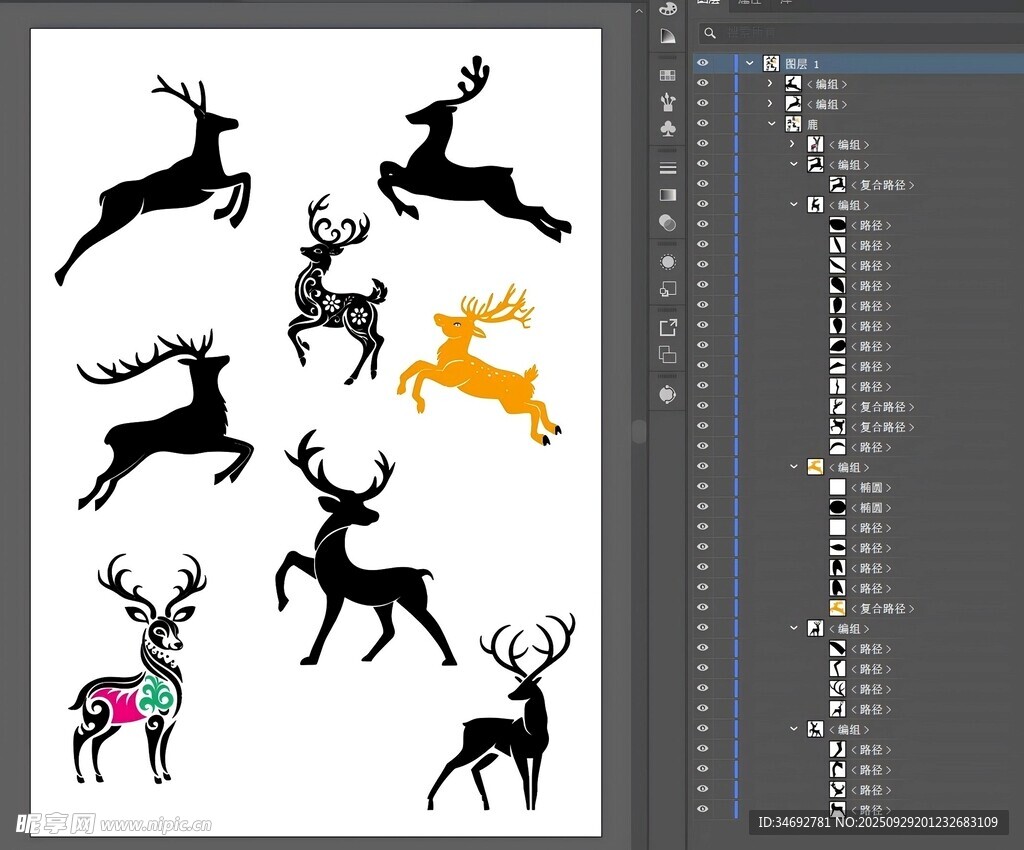Screen dimensions: 1024x850
Task: Open the Swatches grid panel icon
Action: [668, 75]
